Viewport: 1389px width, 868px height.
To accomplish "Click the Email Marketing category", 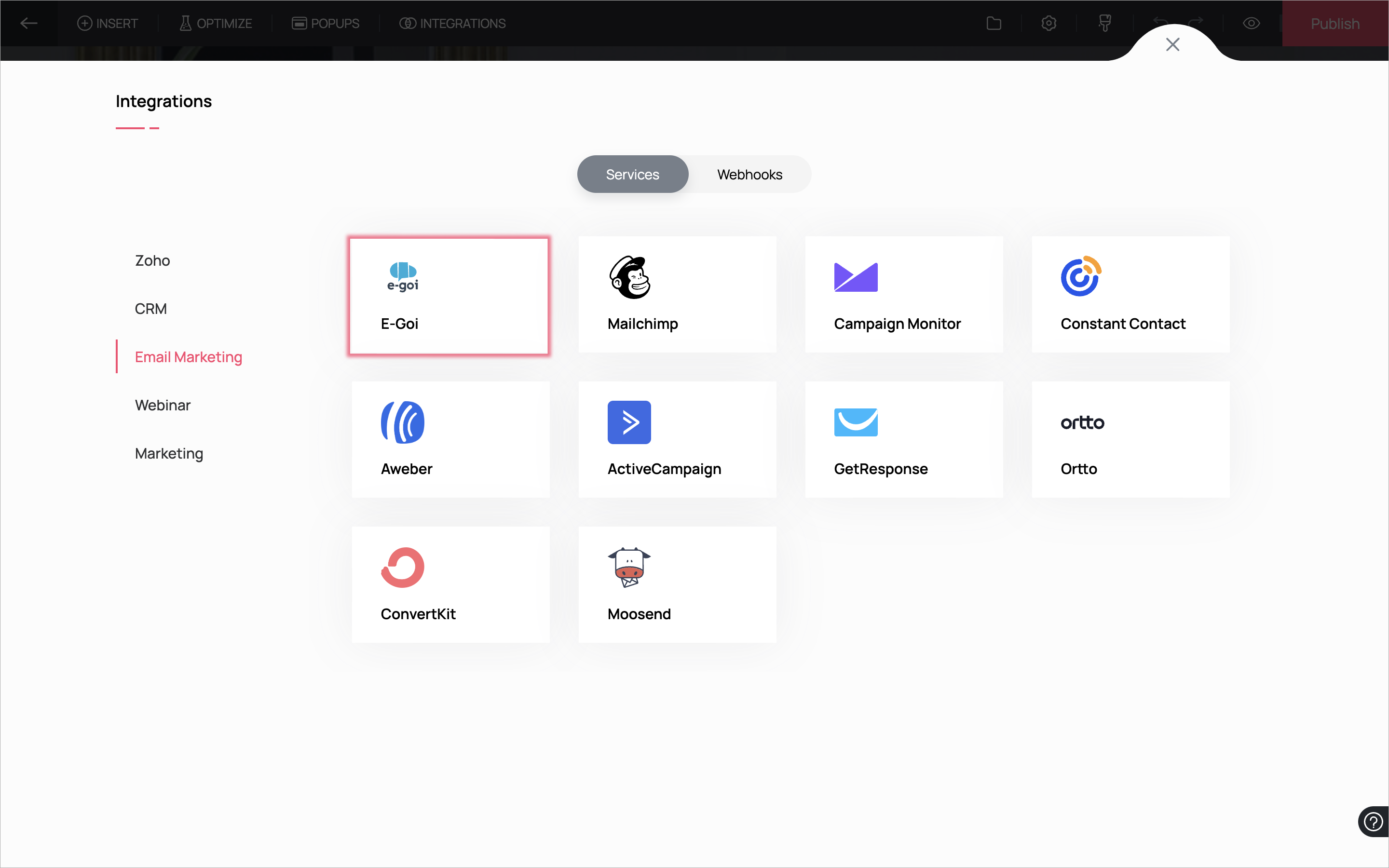I will [x=188, y=357].
